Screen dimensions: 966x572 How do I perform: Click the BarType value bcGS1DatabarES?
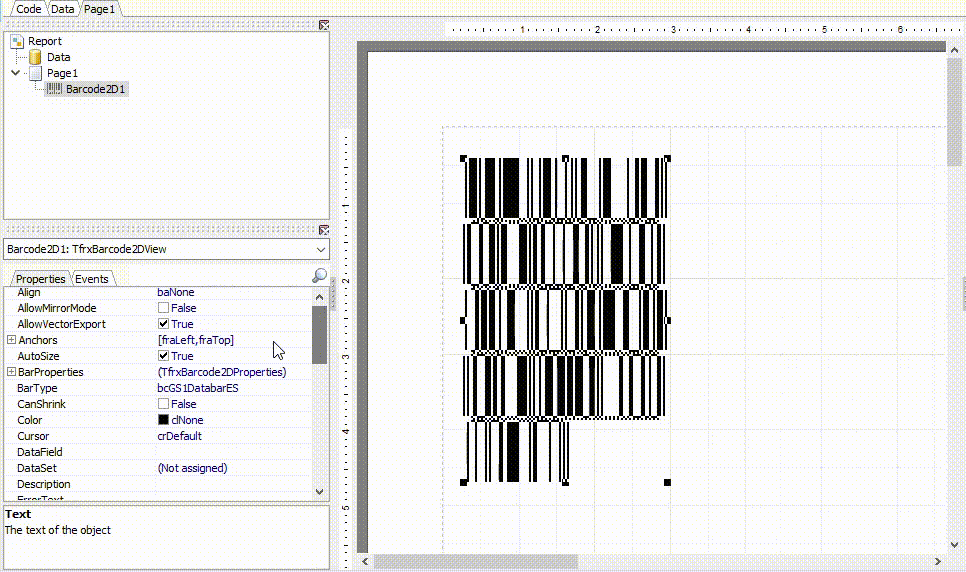tap(198, 388)
